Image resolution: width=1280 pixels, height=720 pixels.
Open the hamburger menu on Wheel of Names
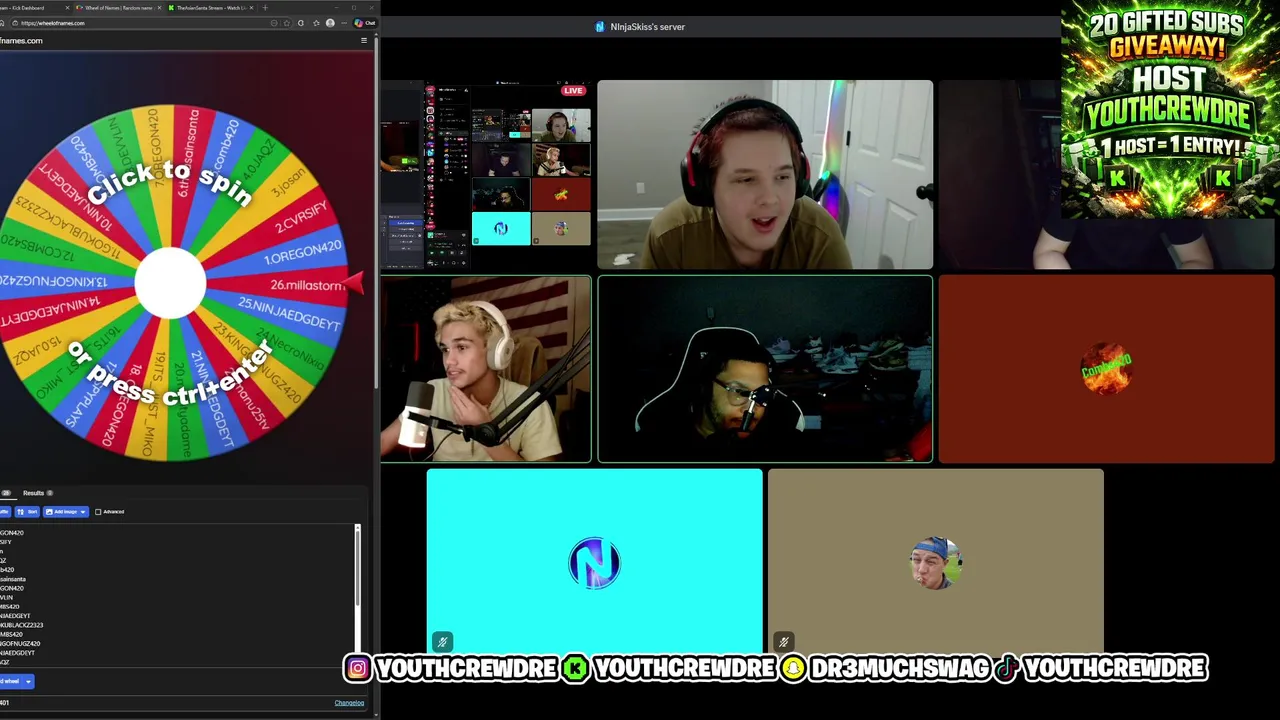click(364, 40)
